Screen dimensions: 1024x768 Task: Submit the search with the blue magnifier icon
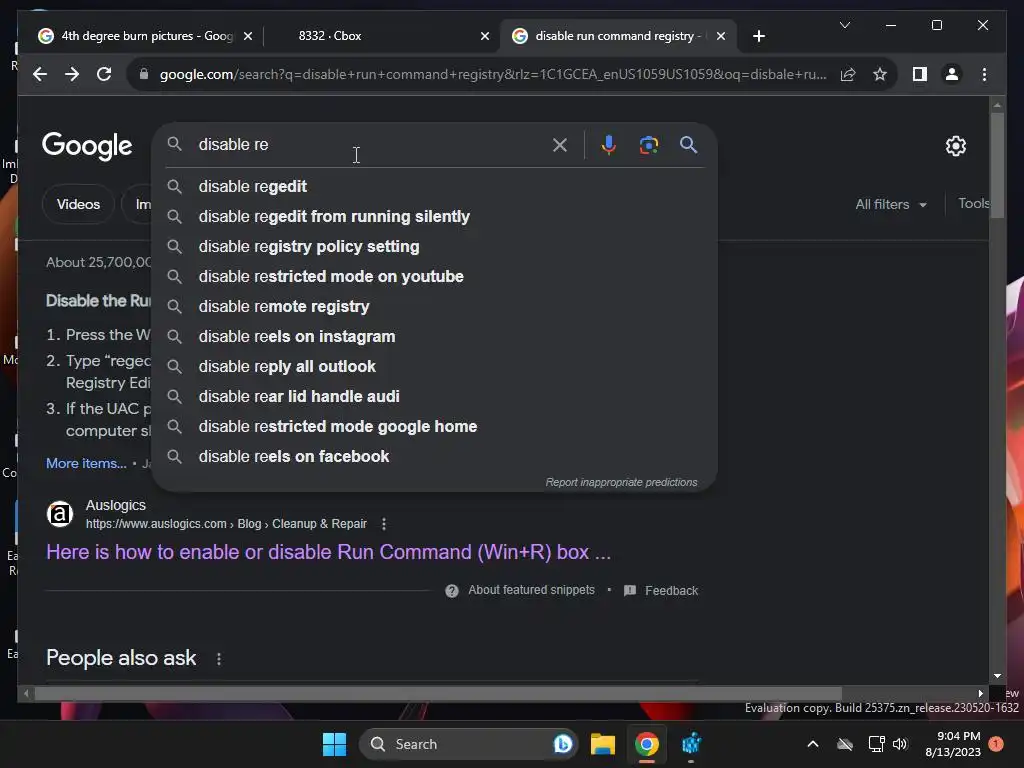tap(688, 145)
